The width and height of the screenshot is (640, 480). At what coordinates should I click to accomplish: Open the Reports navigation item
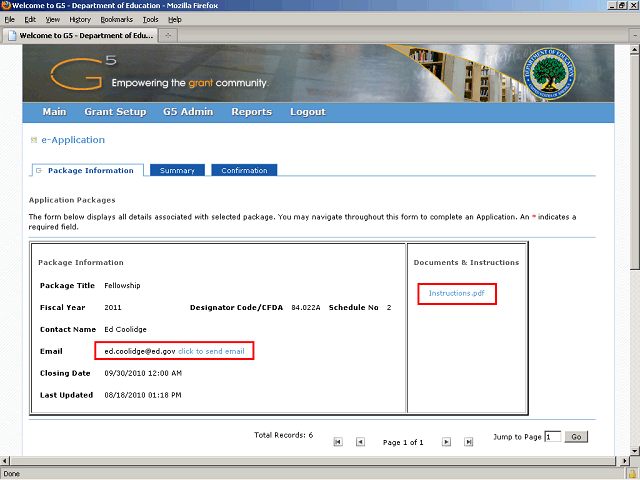tap(251, 112)
